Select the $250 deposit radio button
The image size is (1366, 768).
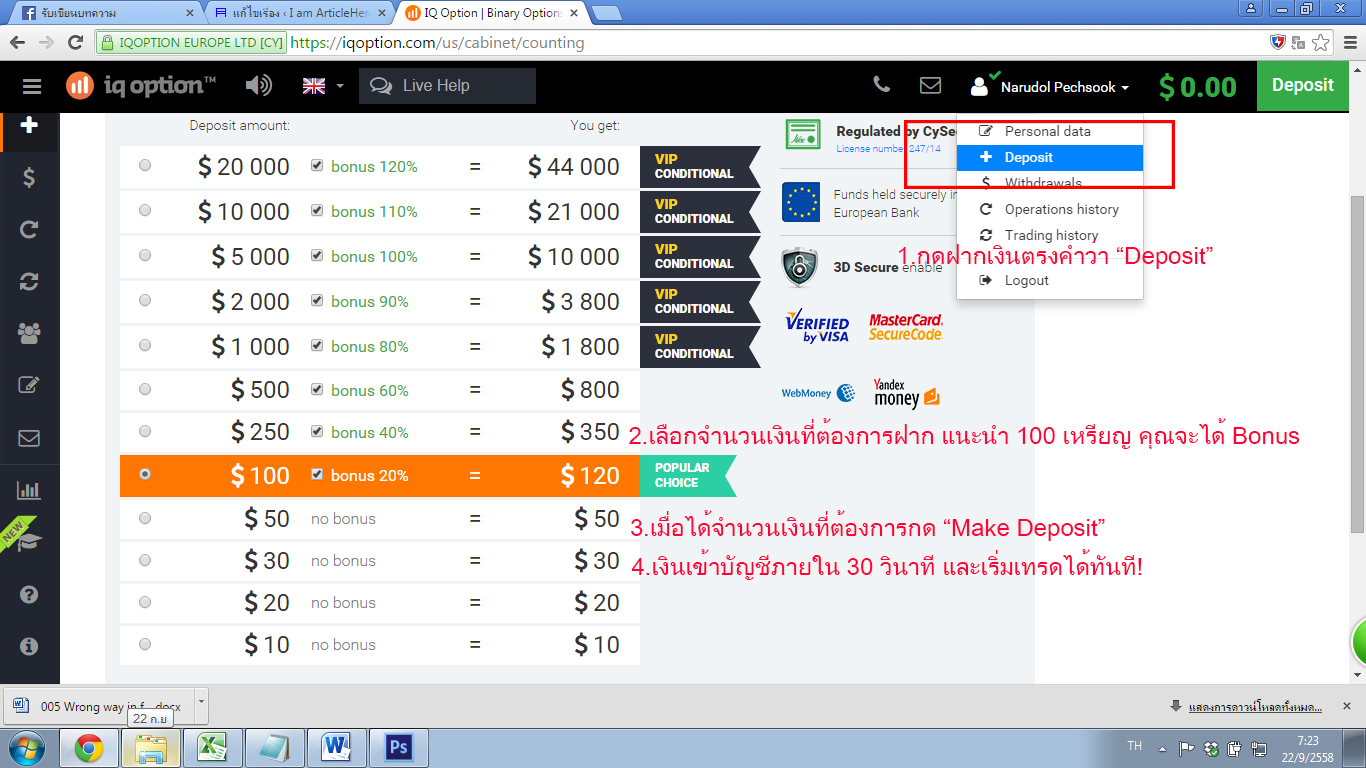click(146, 431)
